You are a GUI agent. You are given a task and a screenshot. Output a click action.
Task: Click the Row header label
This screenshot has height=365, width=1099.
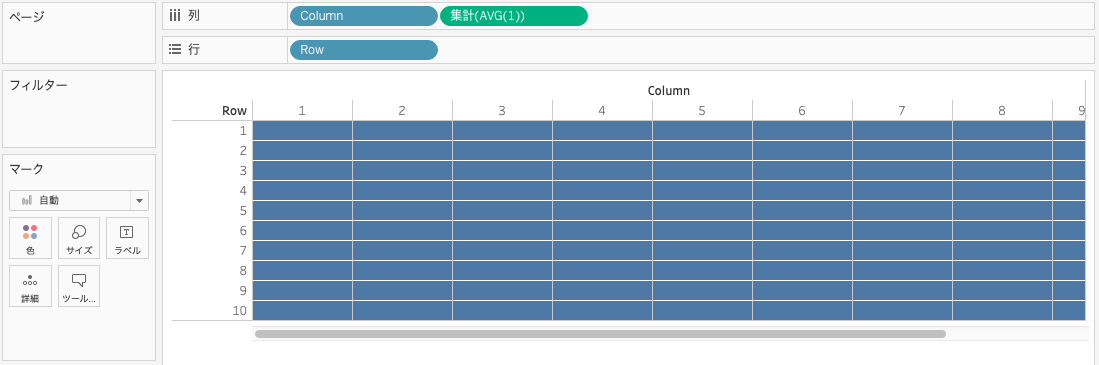click(234, 111)
